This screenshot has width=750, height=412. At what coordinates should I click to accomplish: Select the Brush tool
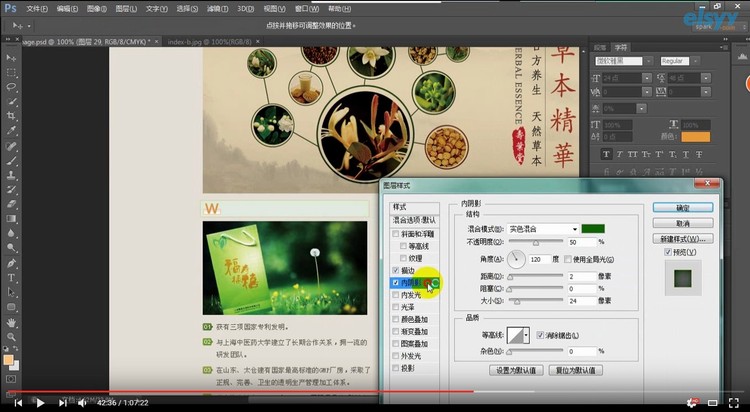tap(11, 161)
